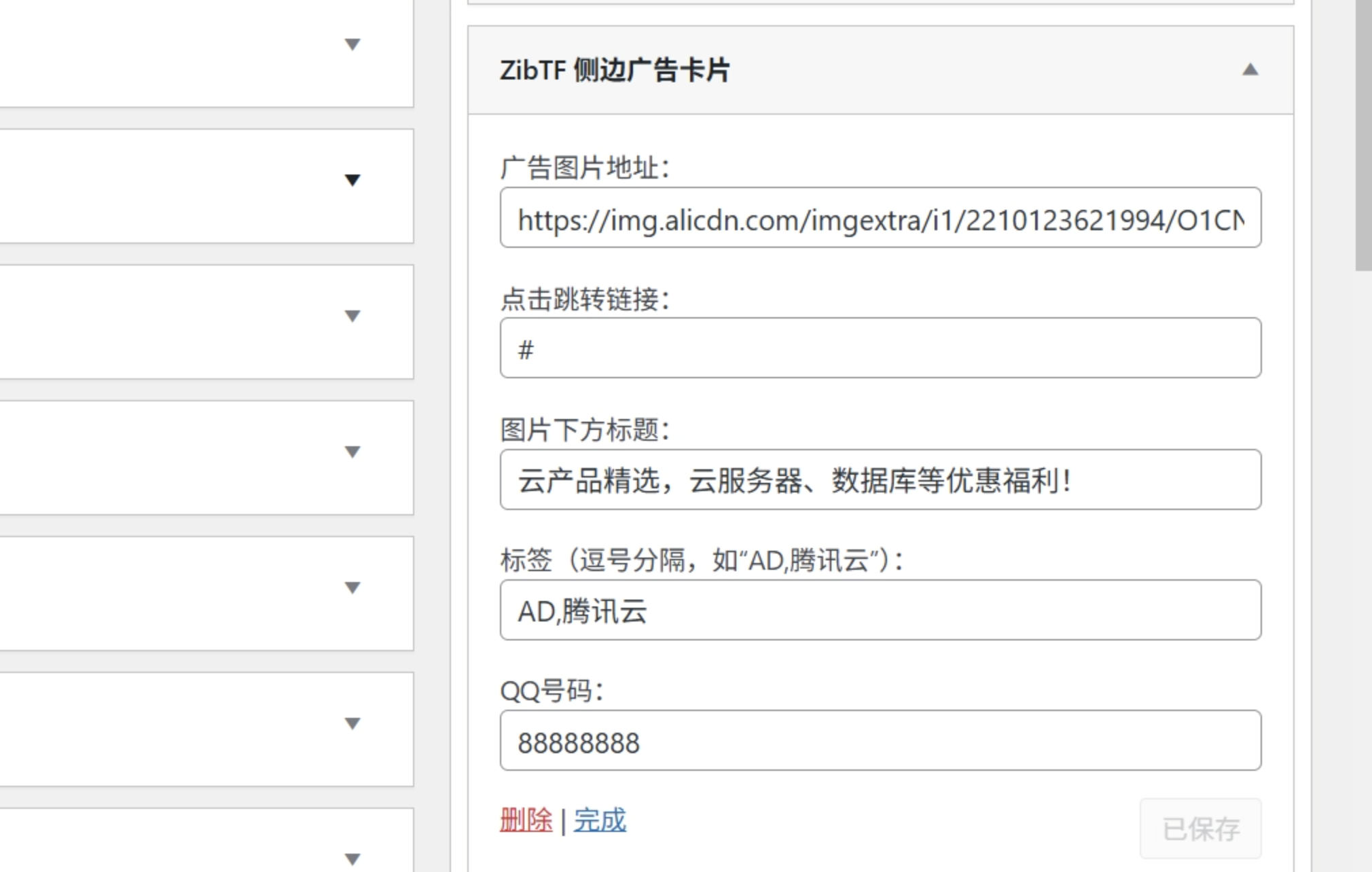Click the 标签（逗号分隔）label text
Viewport: 1372px width, 872px height.
coord(701,561)
